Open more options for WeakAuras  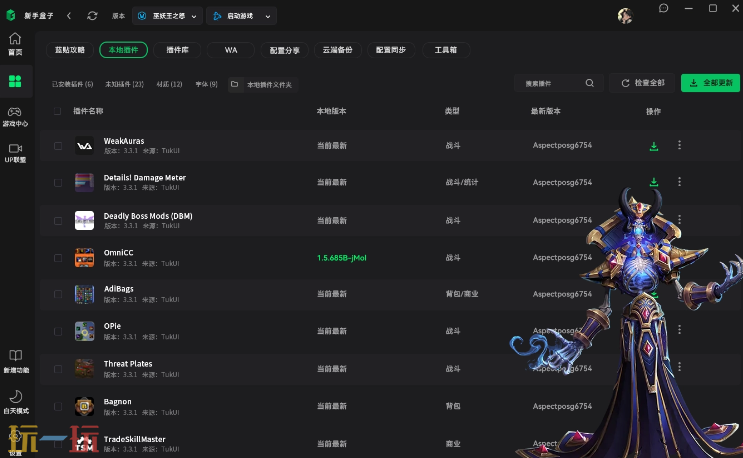tap(680, 145)
